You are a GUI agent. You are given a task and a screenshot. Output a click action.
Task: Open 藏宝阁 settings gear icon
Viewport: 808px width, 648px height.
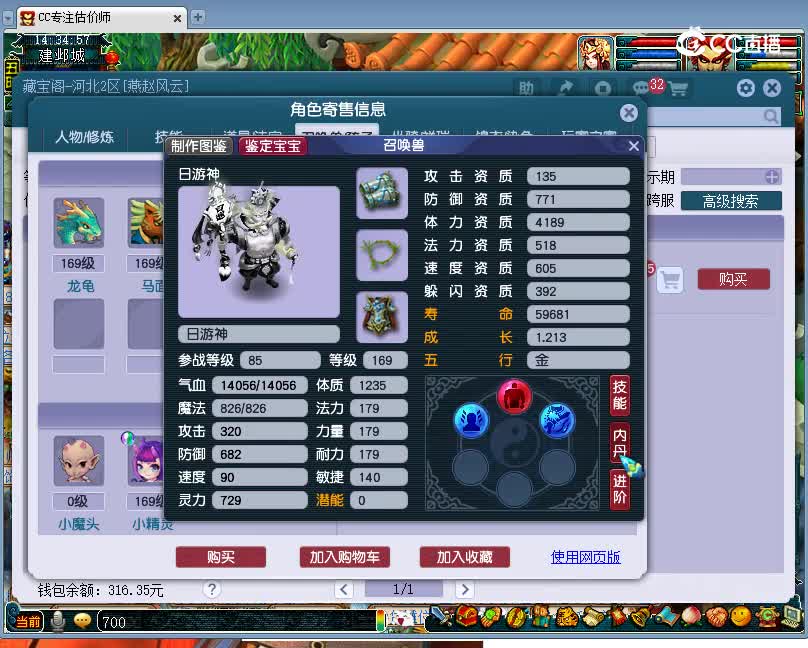[745, 88]
